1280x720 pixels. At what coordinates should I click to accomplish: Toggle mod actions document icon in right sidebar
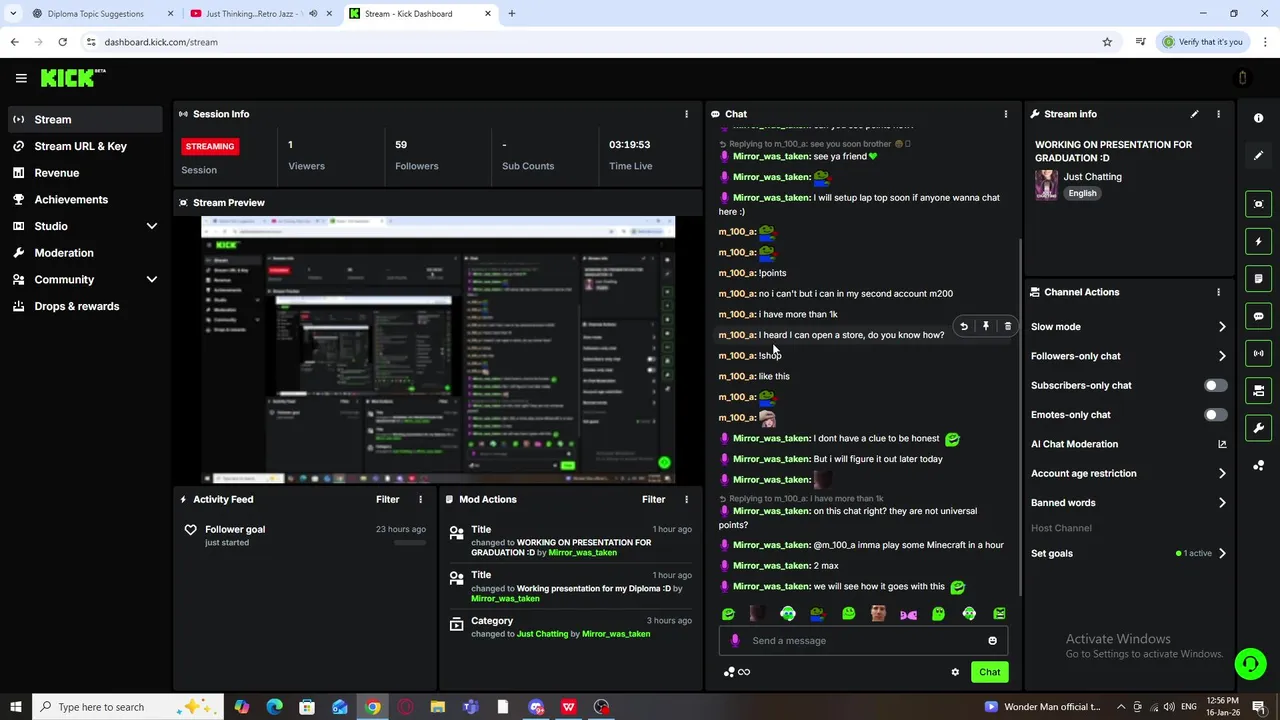click(x=1258, y=278)
